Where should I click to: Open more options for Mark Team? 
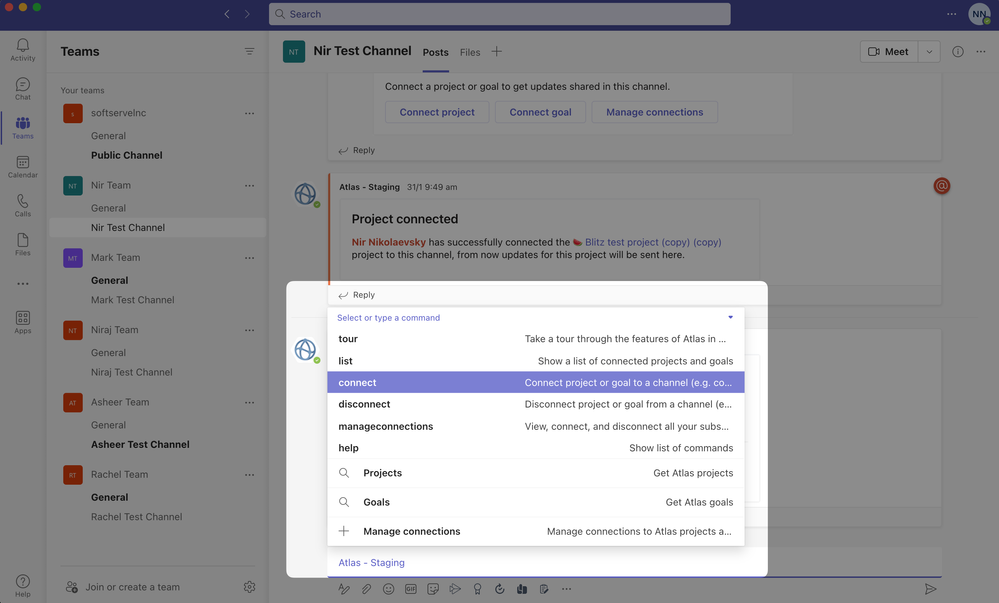249,258
